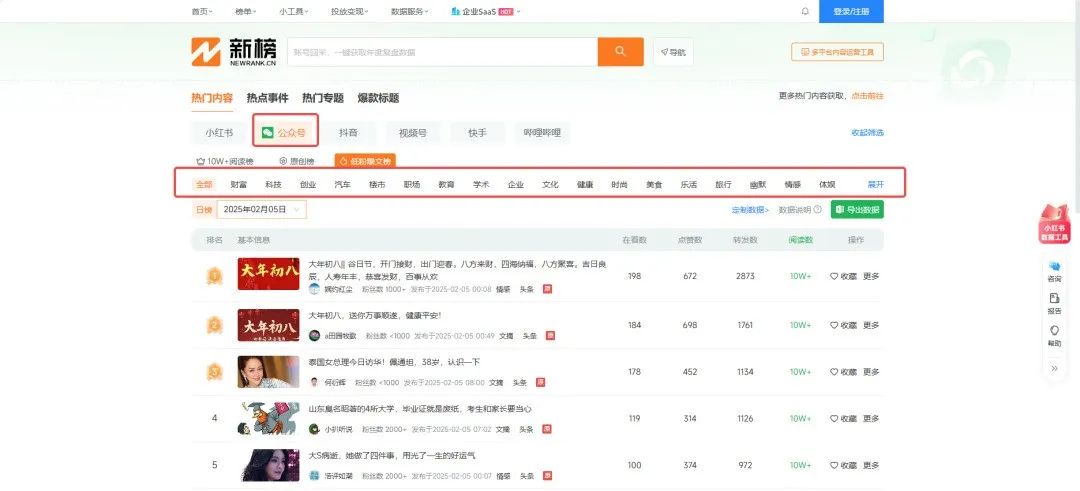
Task: Click 数据说明 help question icon
Action: click(x=818, y=209)
